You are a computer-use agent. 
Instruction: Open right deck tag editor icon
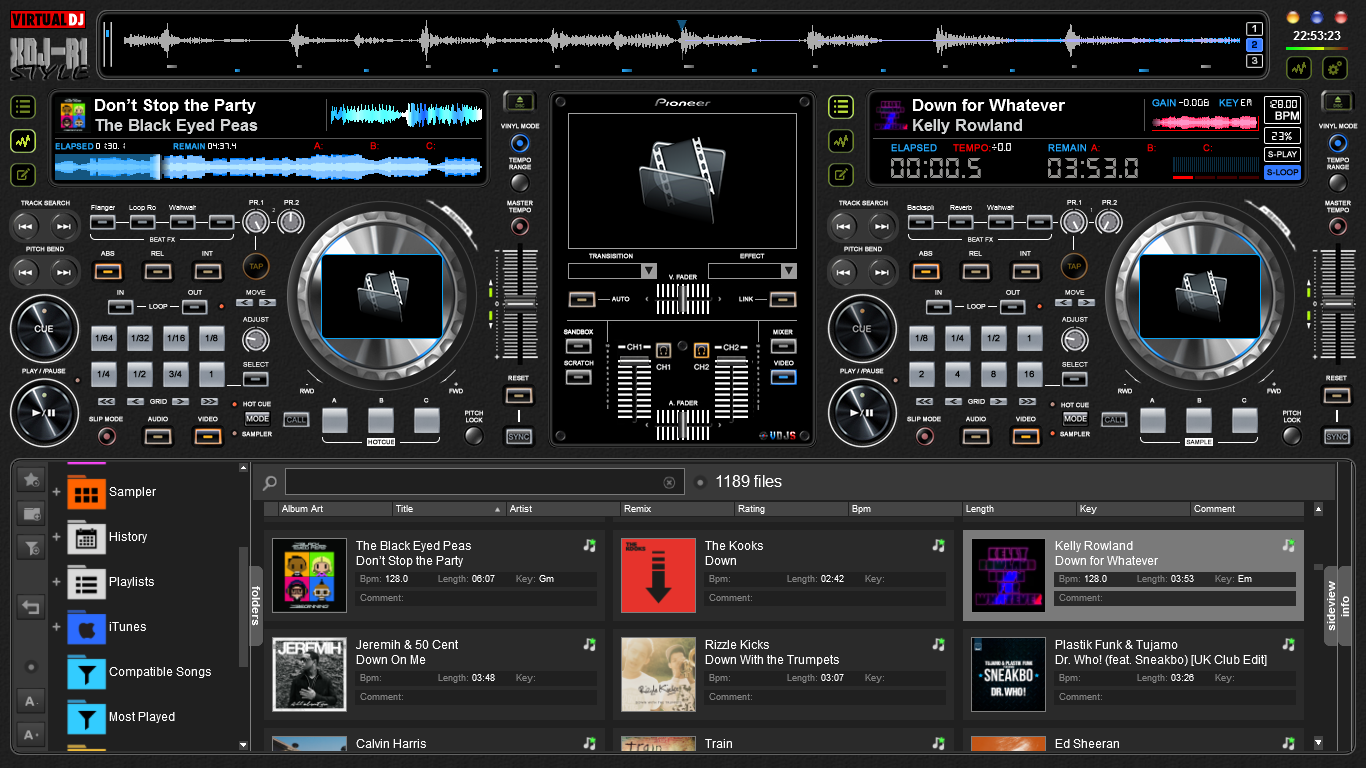tap(842, 175)
